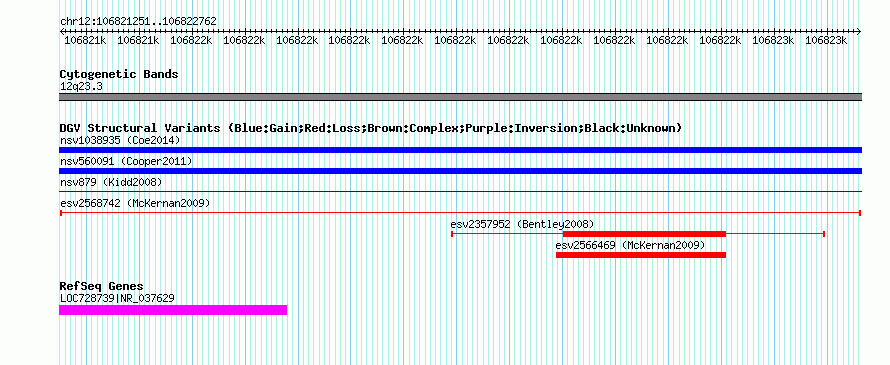
Task: Click the last 106823k ruler label
Action: (x=826, y=40)
